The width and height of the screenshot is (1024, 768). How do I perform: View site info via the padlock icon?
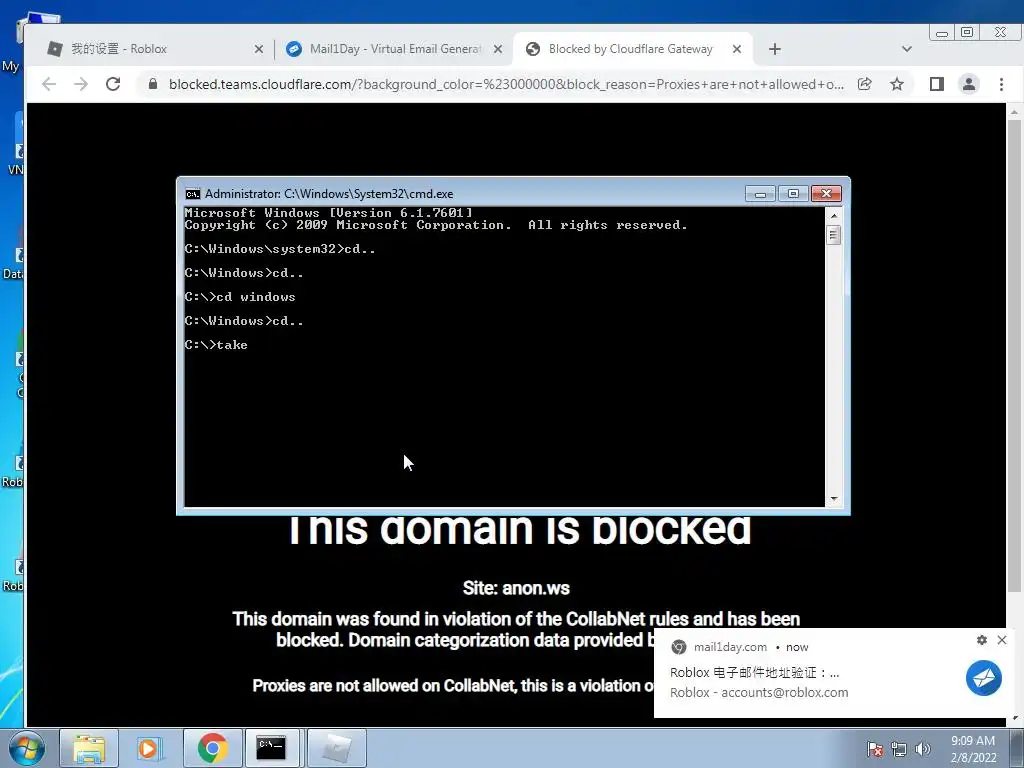pyautogui.click(x=153, y=84)
